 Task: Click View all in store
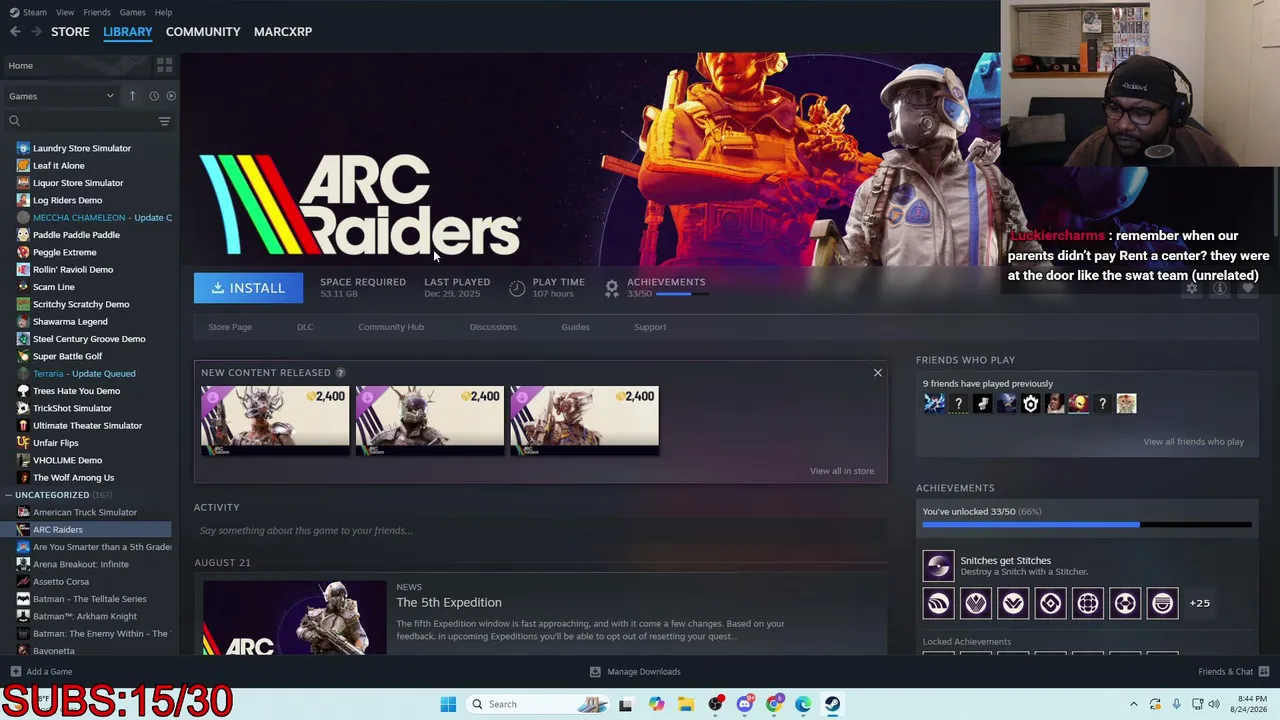coord(842,471)
